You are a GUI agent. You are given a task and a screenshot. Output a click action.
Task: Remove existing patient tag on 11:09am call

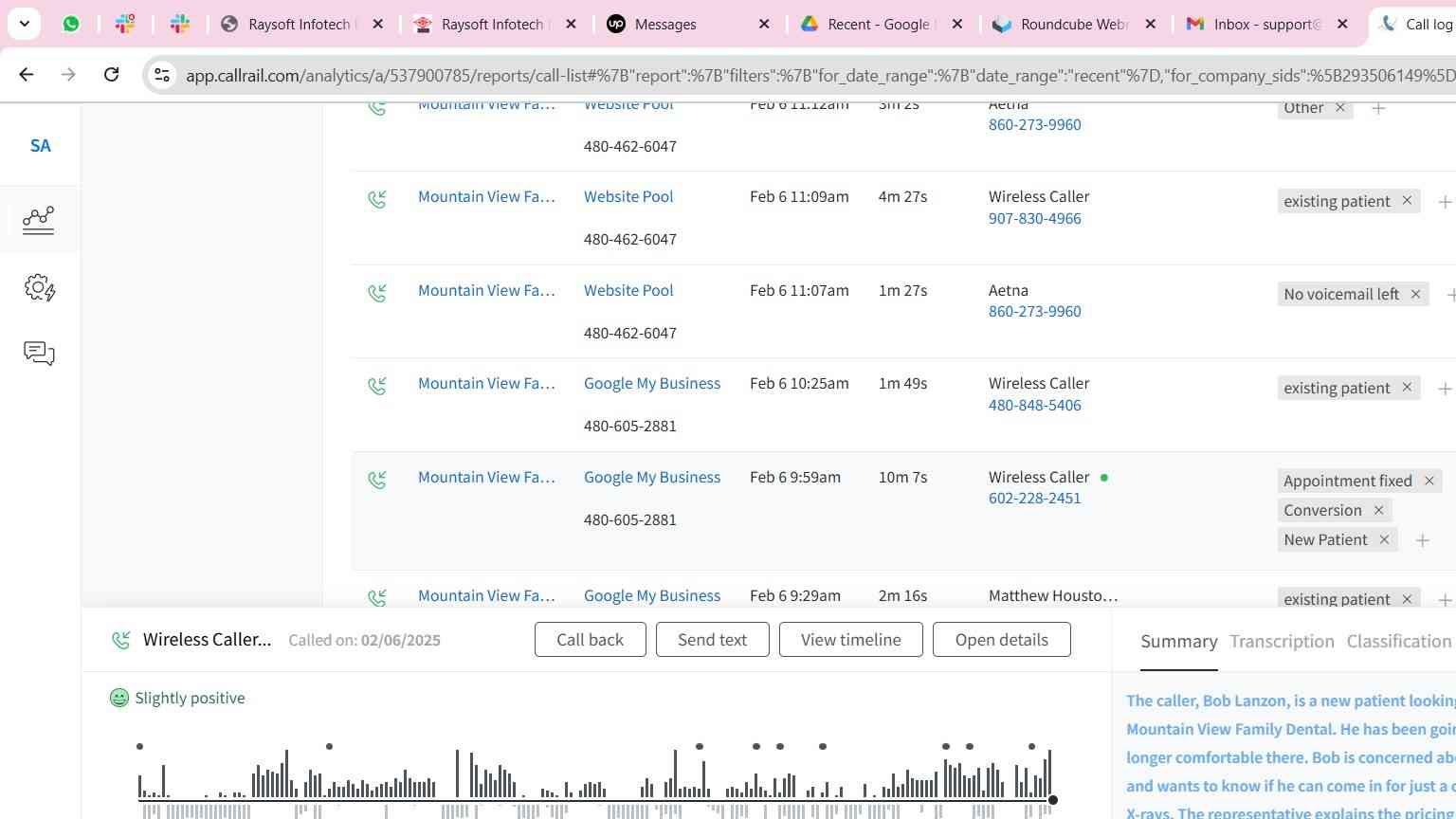coord(1407,201)
